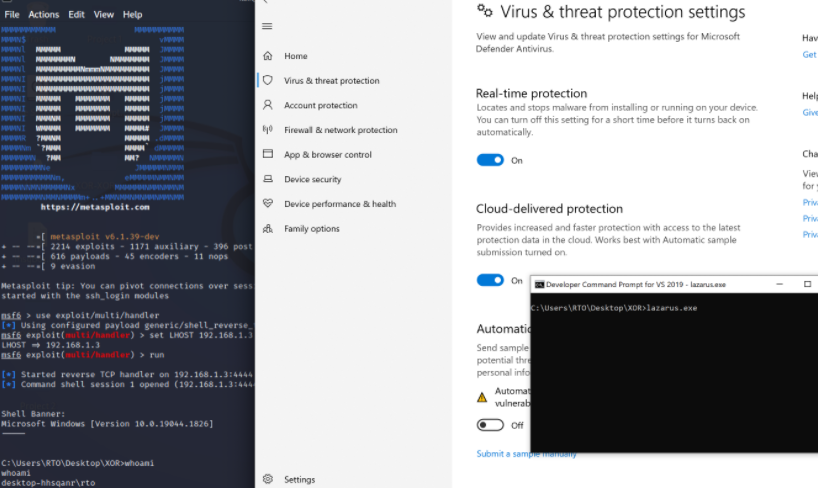Click 'Started reverse TCP handler' line
The width and height of the screenshot is (818, 488).
(x=127, y=374)
